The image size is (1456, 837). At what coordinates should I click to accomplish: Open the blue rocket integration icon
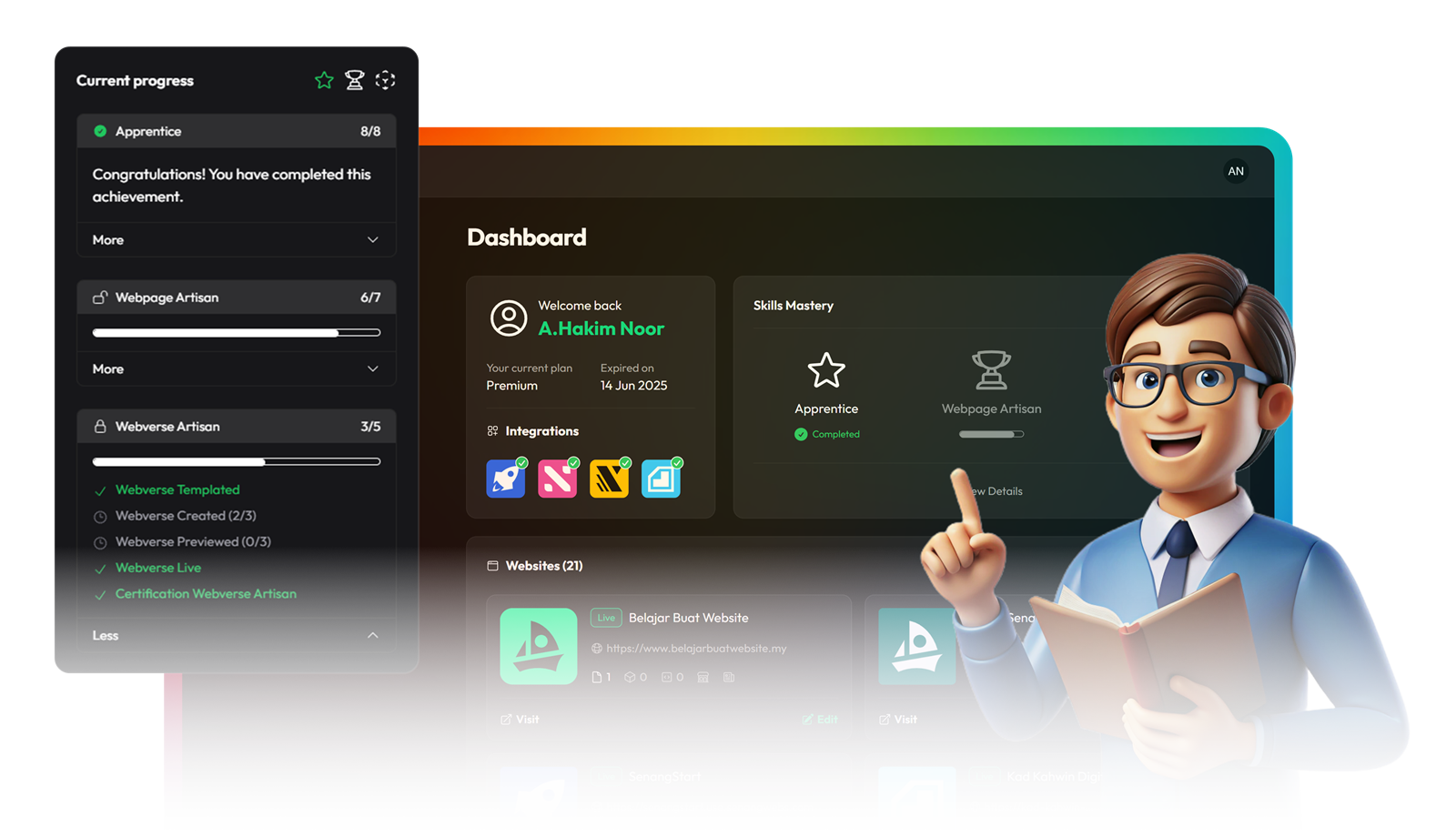pyautogui.click(x=506, y=479)
